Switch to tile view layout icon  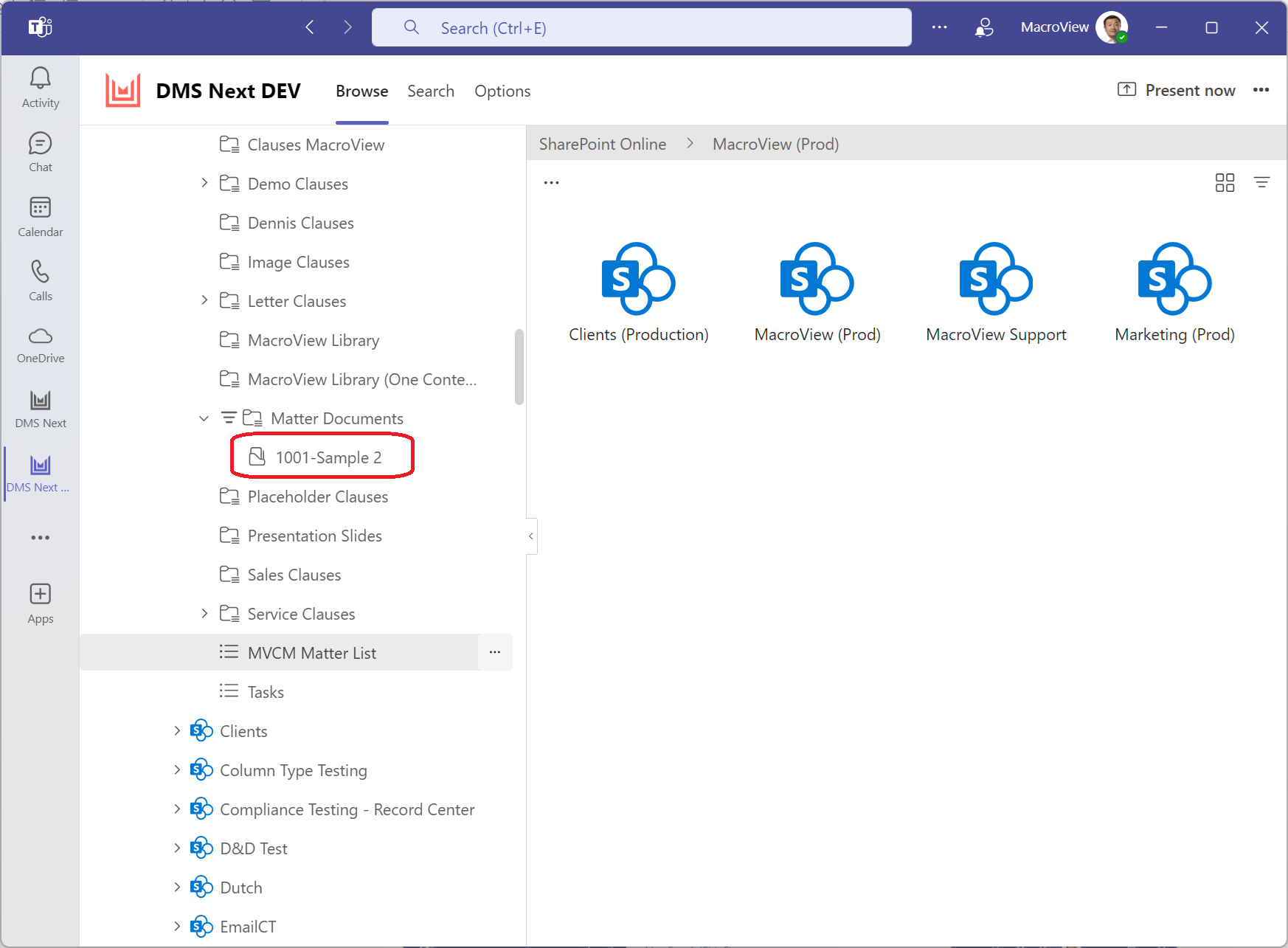1225,182
